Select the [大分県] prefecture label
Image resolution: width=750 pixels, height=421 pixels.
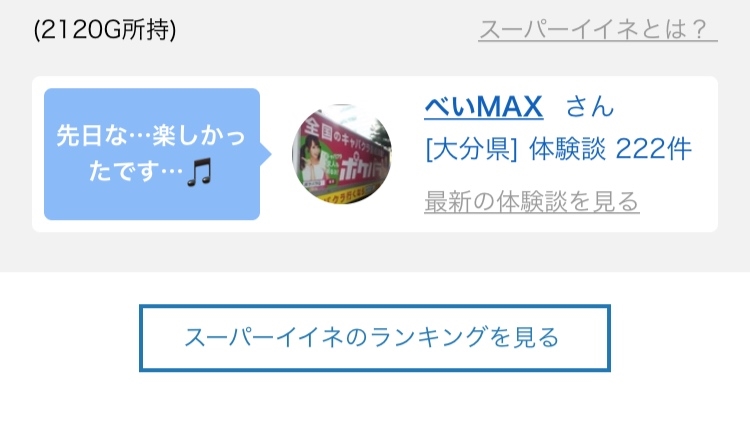tap(472, 149)
